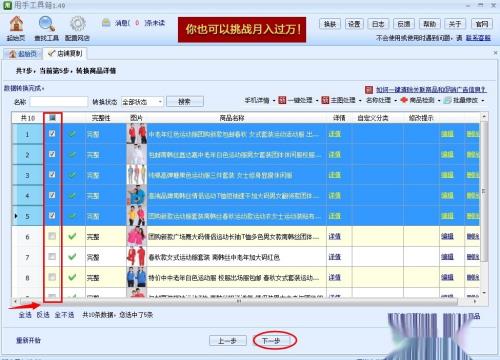Screen dimensions: 500x360
Task: Uncheck the checkbox in row 5
Action: [x=52, y=215]
